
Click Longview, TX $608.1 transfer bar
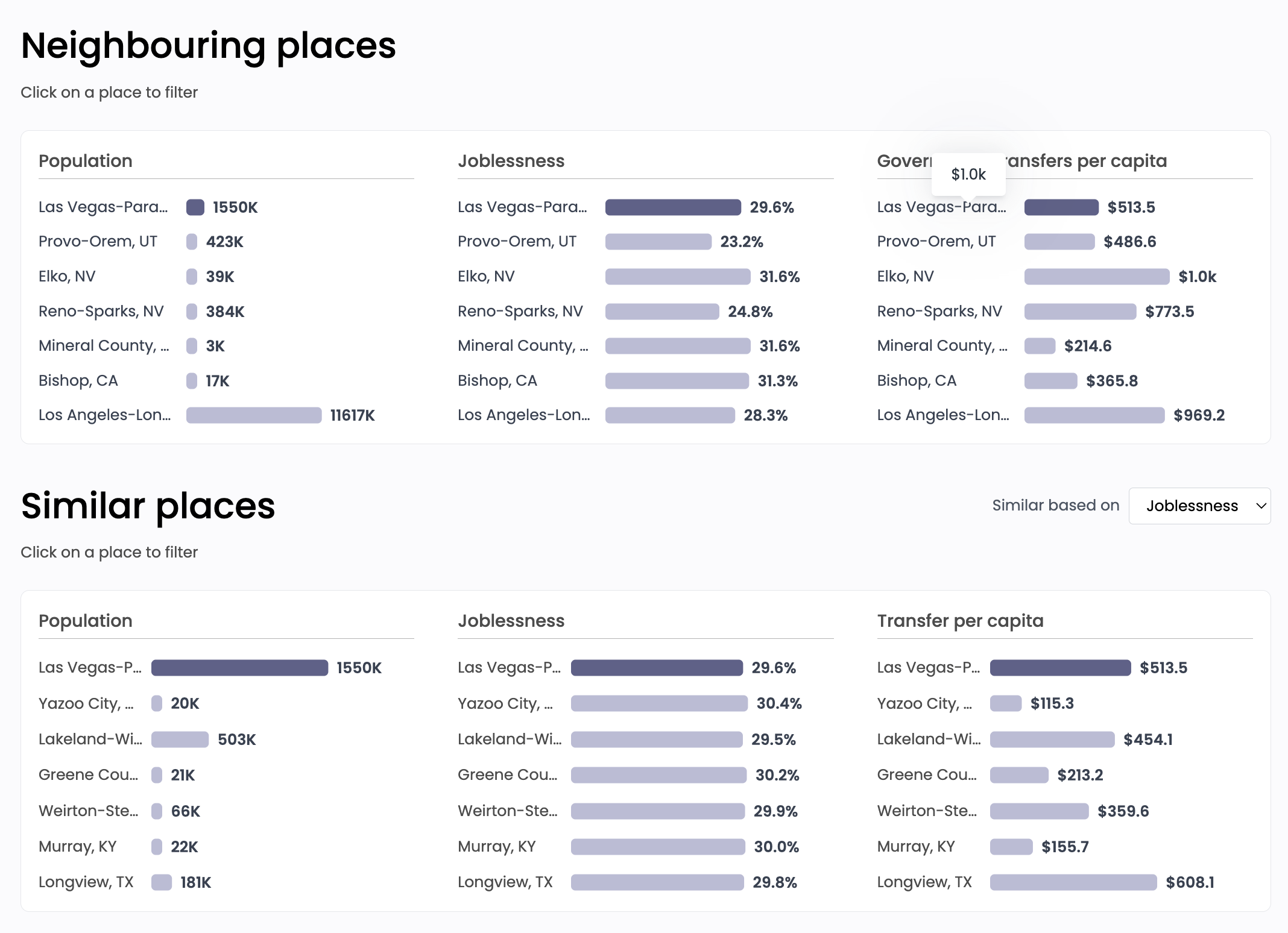pyautogui.click(x=1073, y=882)
